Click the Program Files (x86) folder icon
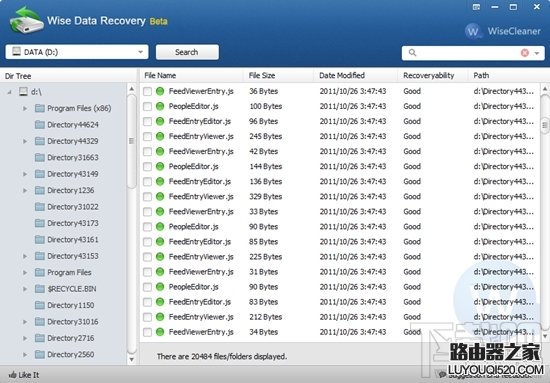The height and width of the screenshot is (383, 550). pyautogui.click(x=40, y=108)
